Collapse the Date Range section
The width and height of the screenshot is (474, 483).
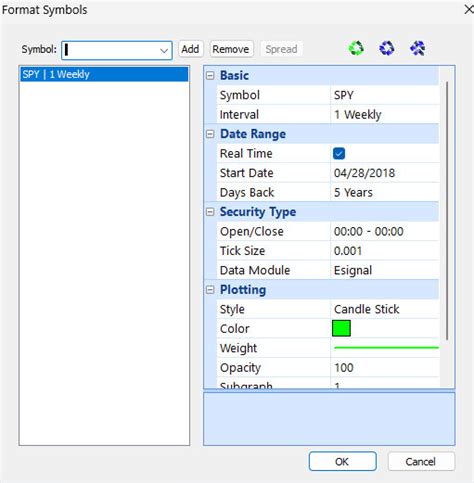210,134
